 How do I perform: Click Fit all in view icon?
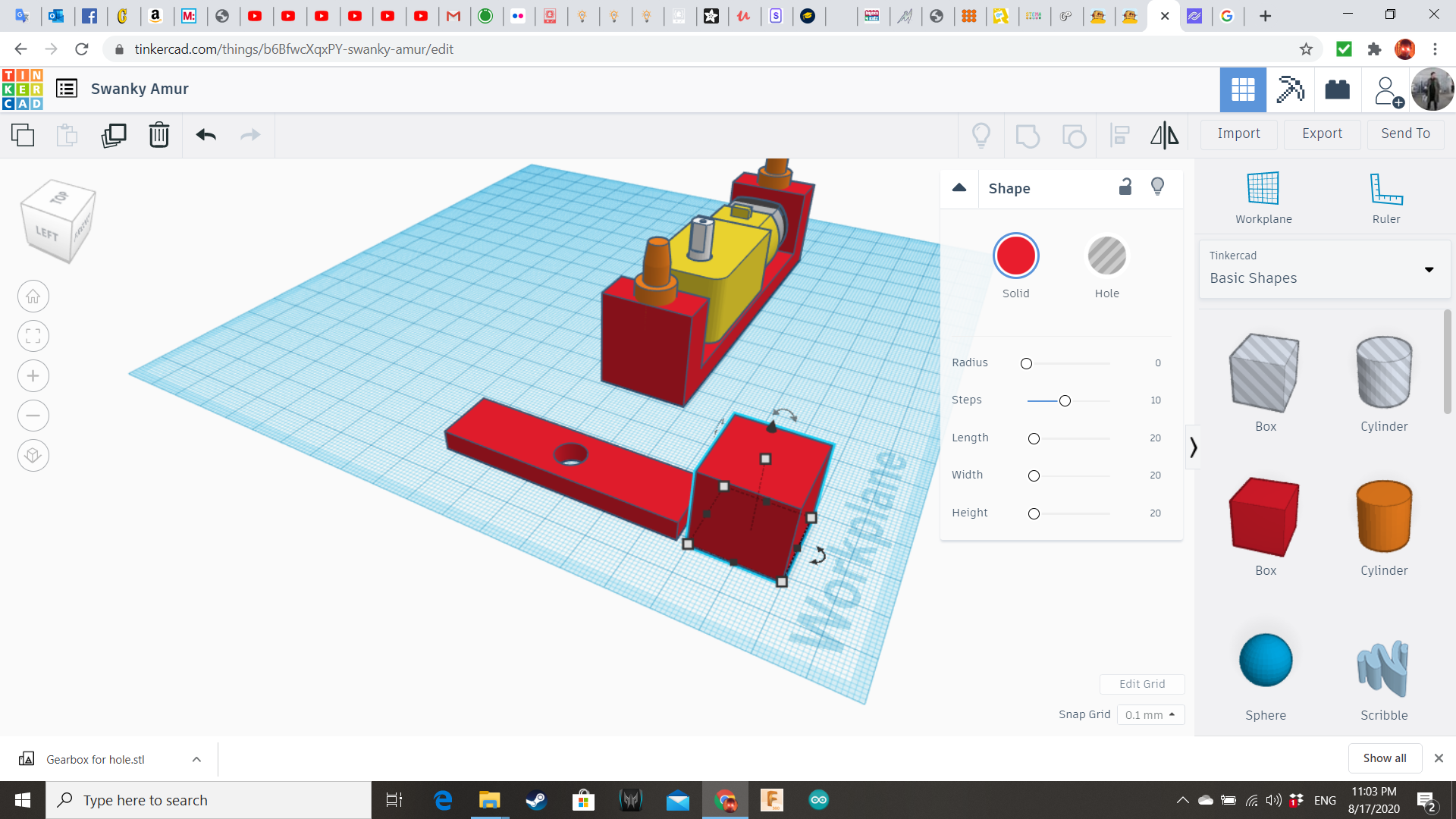[33, 336]
